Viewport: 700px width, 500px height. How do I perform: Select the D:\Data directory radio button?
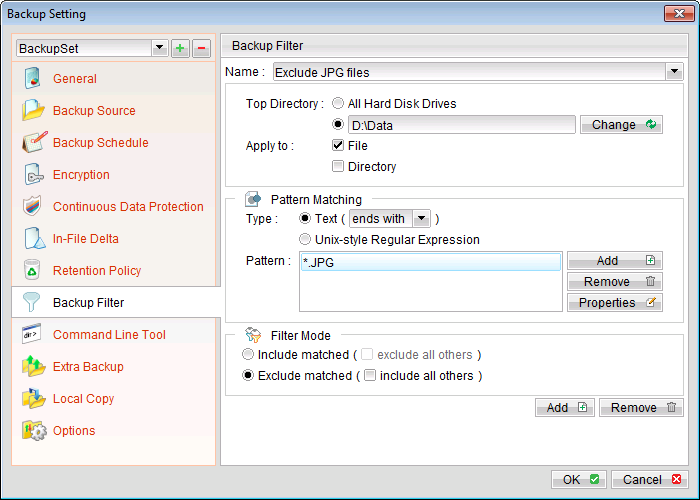pos(338,125)
